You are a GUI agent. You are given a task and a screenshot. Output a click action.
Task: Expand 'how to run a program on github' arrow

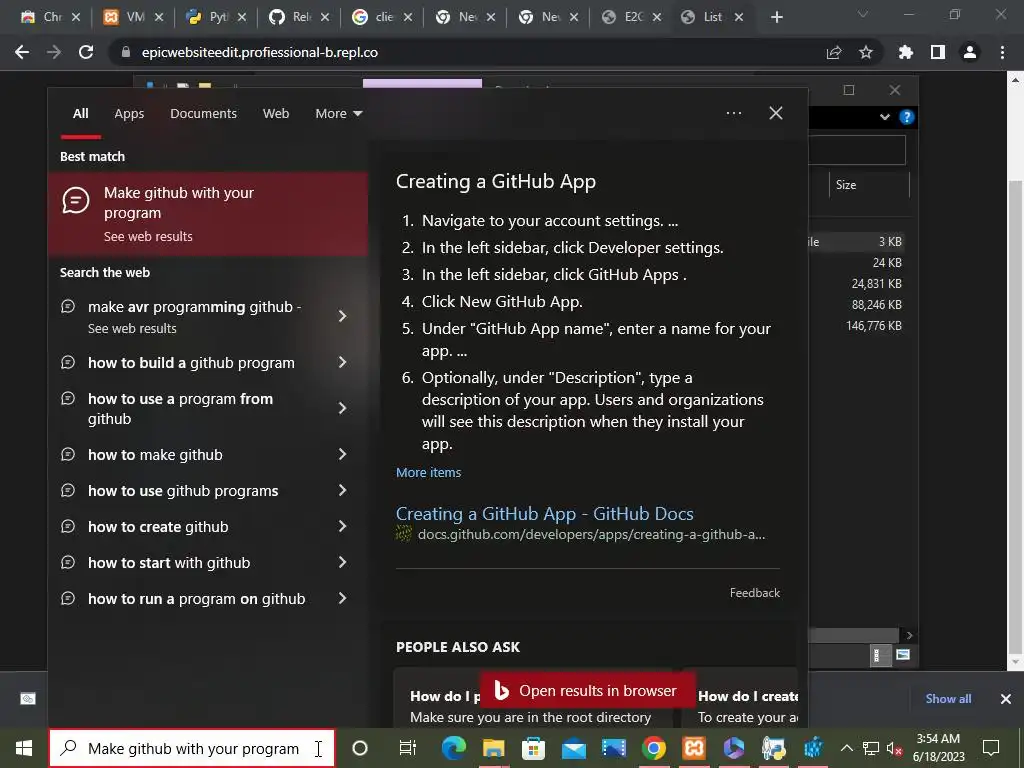(342, 598)
